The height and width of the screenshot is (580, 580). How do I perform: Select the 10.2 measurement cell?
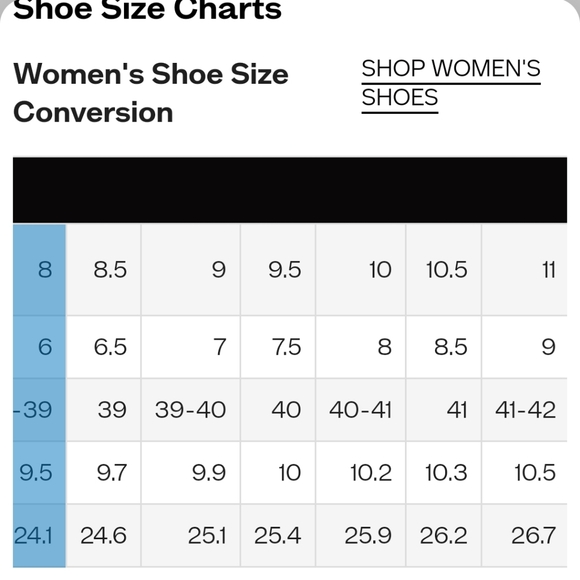[x=361, y=473]
